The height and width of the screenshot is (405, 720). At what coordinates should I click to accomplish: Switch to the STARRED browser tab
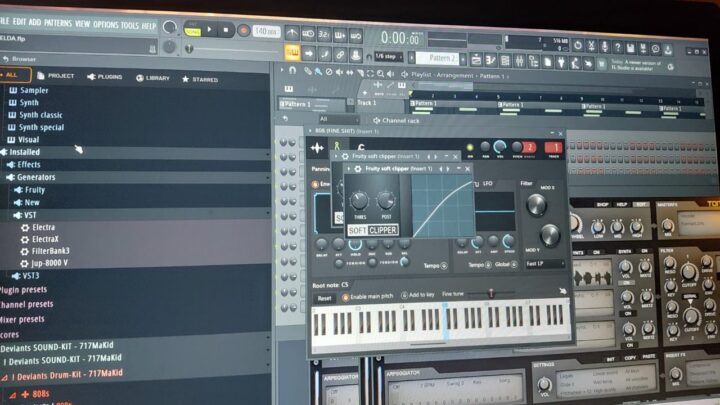tap(198, 77)
